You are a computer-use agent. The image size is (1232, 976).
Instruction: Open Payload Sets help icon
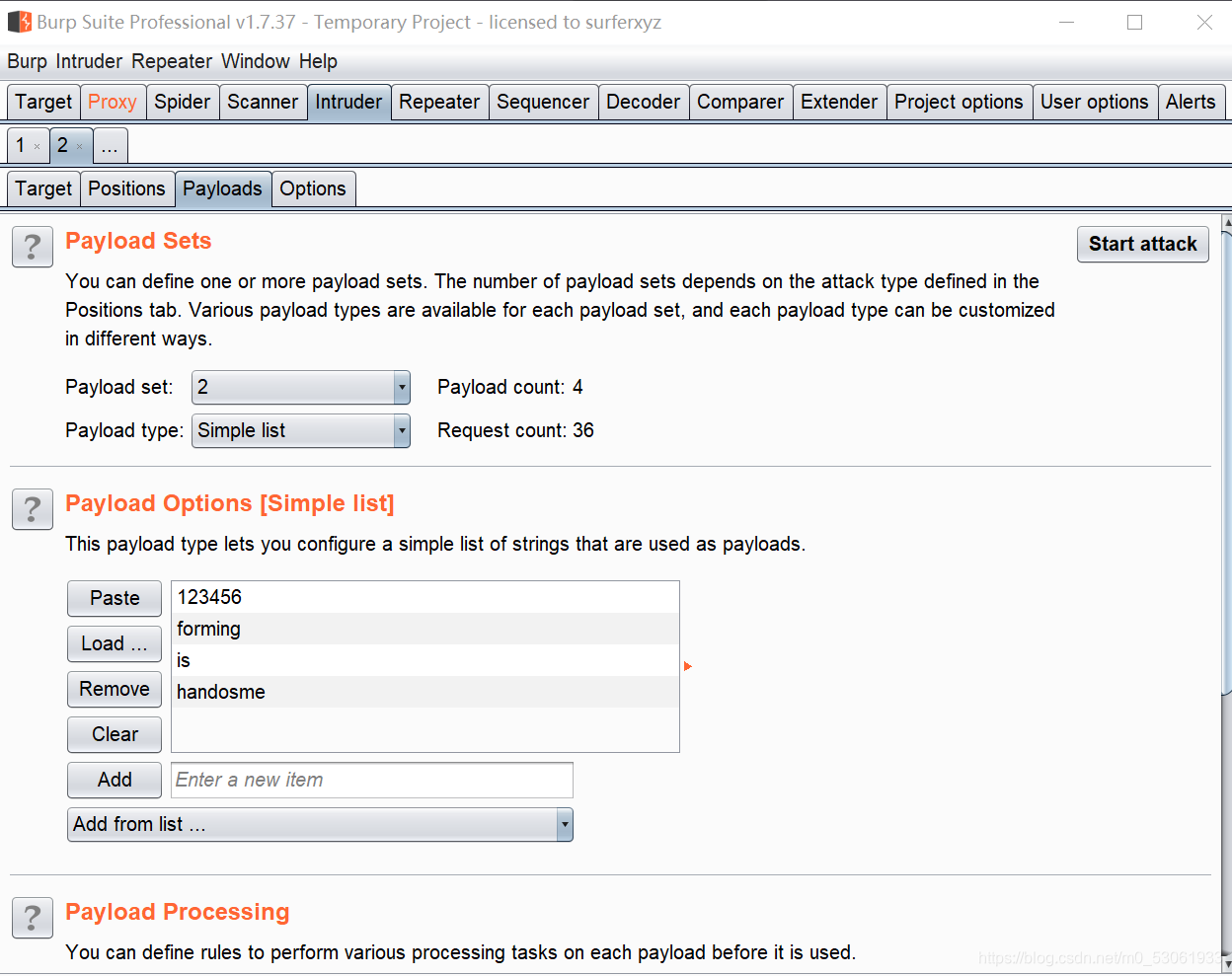click(33, 247)
